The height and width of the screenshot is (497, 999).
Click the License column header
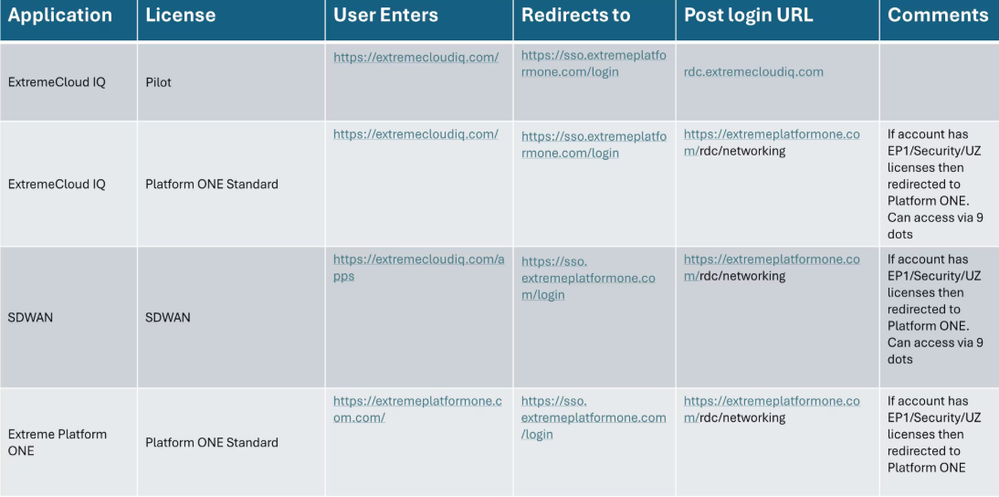click(180, 16)
